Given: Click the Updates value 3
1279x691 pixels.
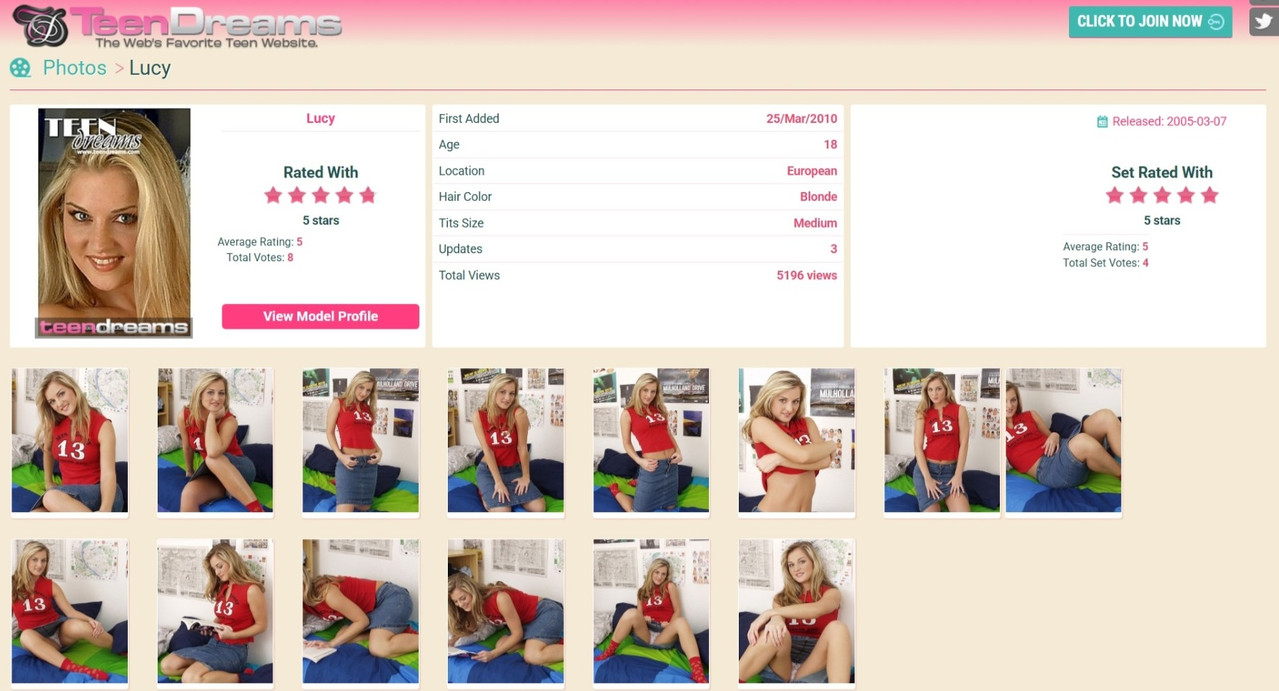Looking at the screenshot, I should point(834,249).
